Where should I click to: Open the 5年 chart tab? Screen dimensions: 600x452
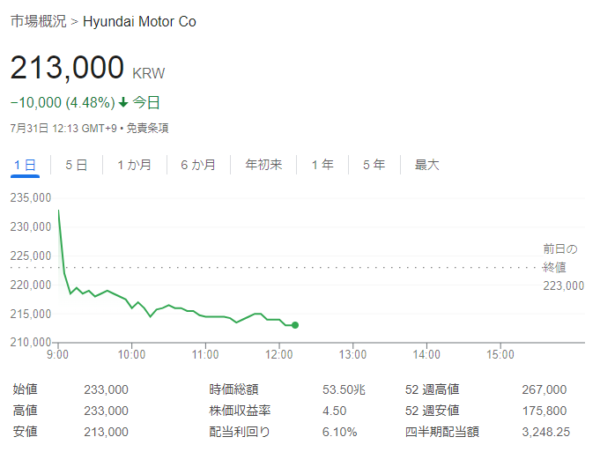[x=374, y=165]
